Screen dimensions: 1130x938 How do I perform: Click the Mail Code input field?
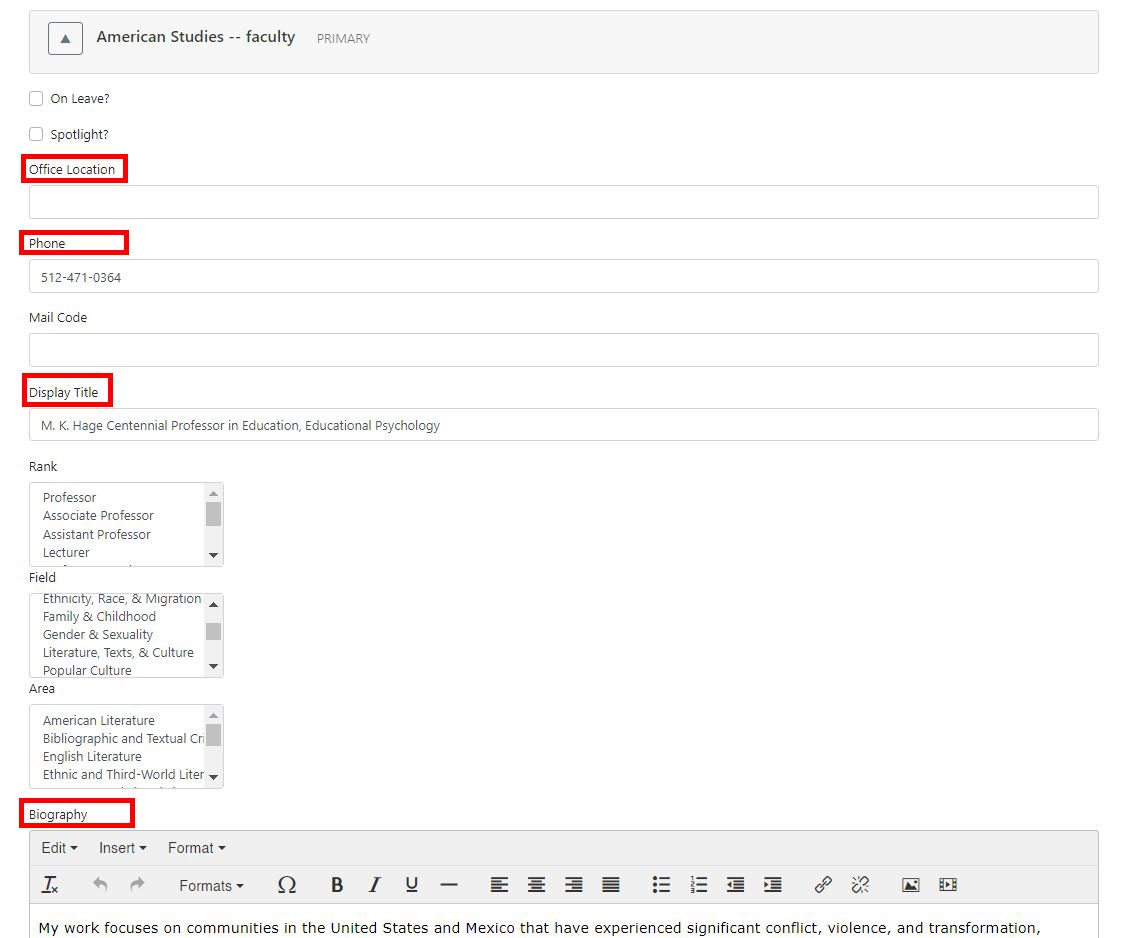[564, 350]
